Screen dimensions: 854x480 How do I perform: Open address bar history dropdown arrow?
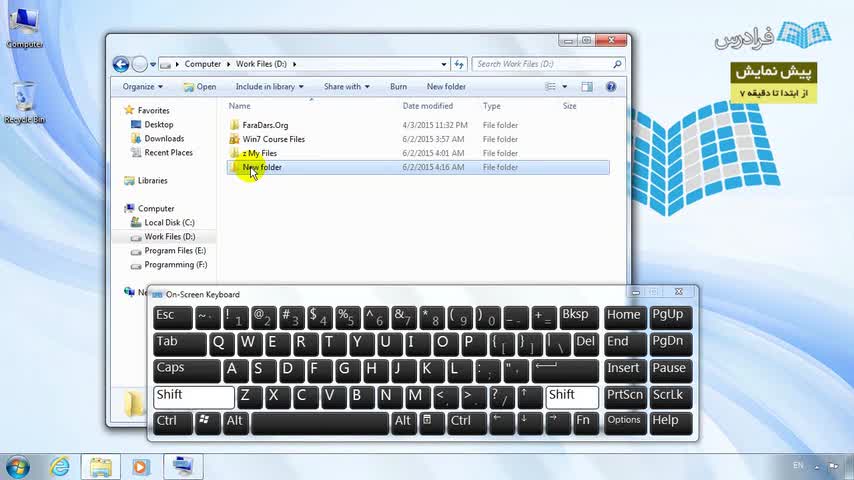coord(444,64)
